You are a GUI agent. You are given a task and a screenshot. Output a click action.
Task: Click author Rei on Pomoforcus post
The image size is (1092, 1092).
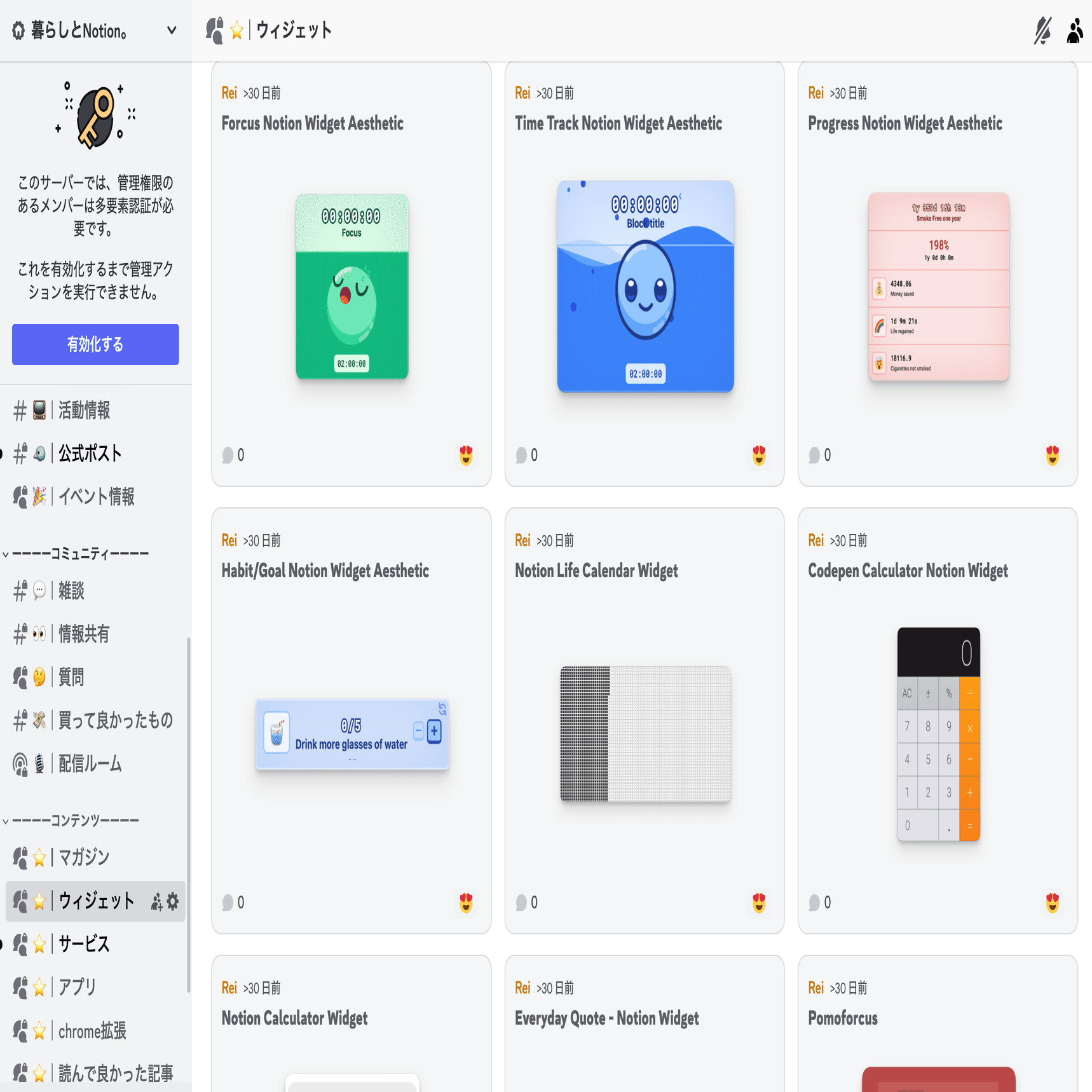click(816, 988)
